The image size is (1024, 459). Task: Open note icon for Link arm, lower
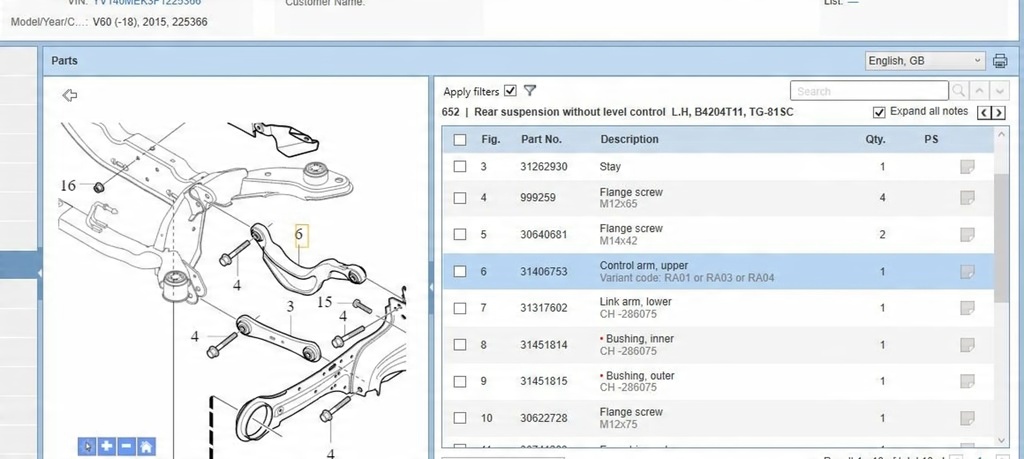[967, 308]
